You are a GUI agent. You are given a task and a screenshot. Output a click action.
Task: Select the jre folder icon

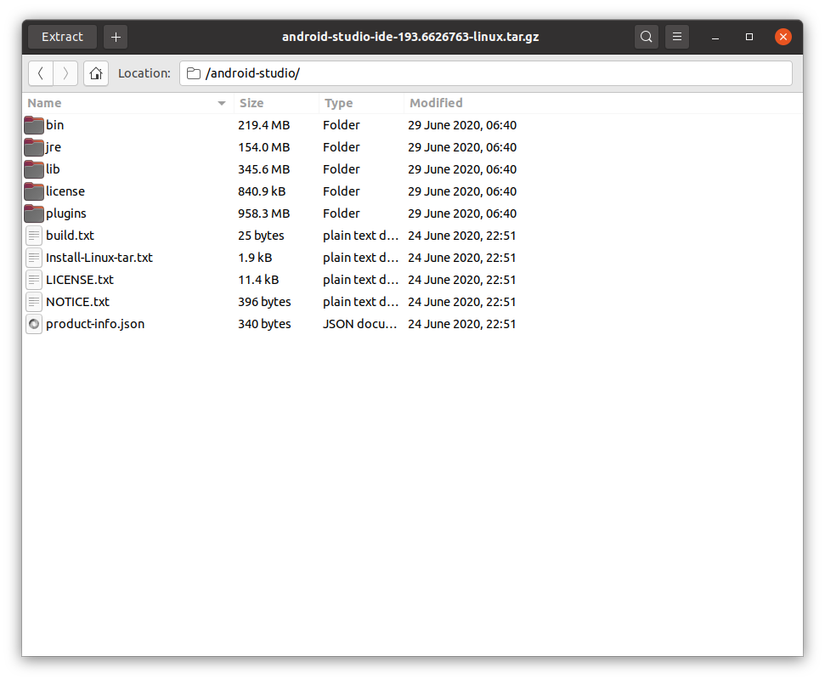coord(34,147)
